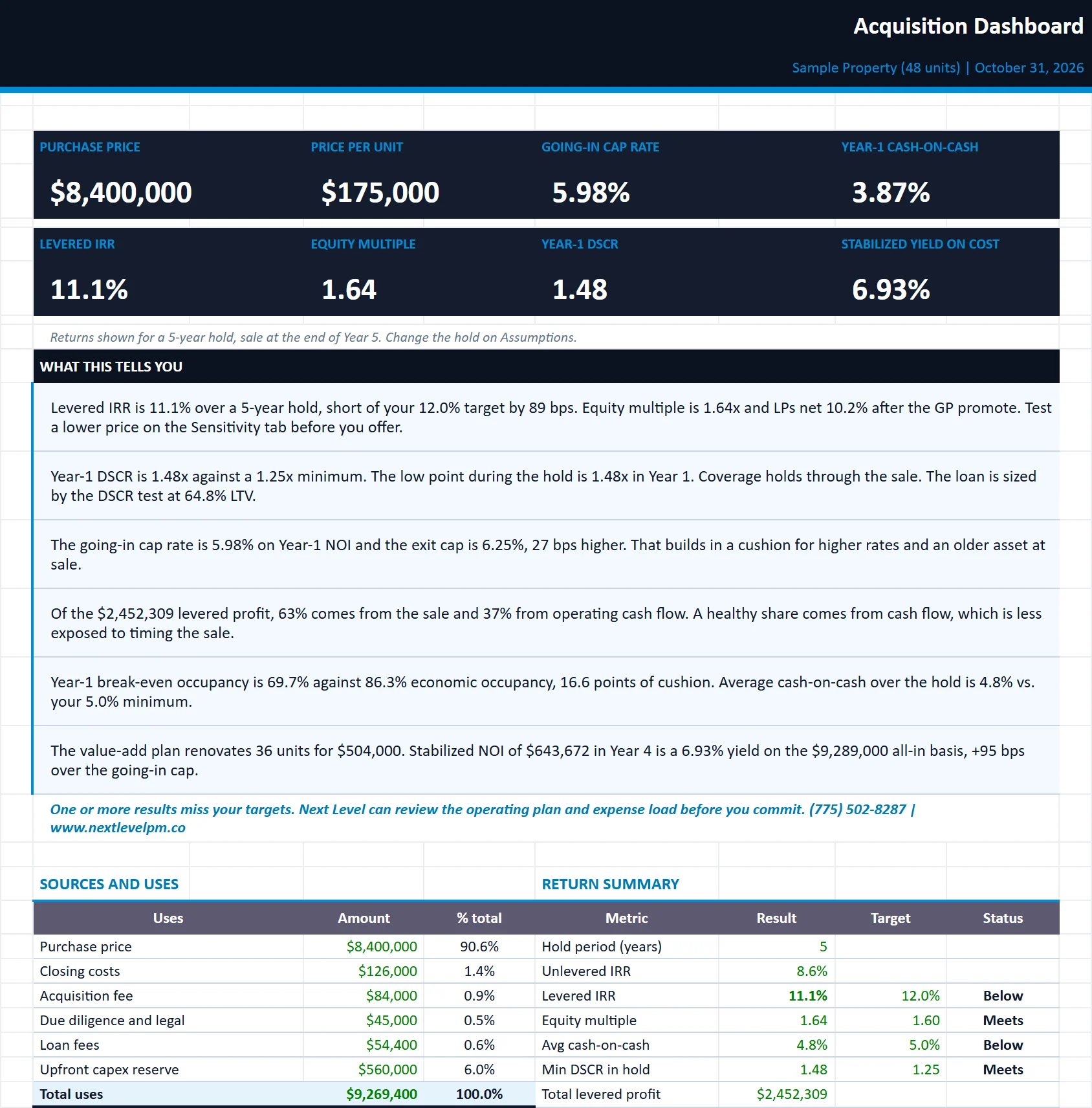Screen dimensions: 1092x1108
Task: Click the "Status" column header
Action: (x=1003, y=918)
